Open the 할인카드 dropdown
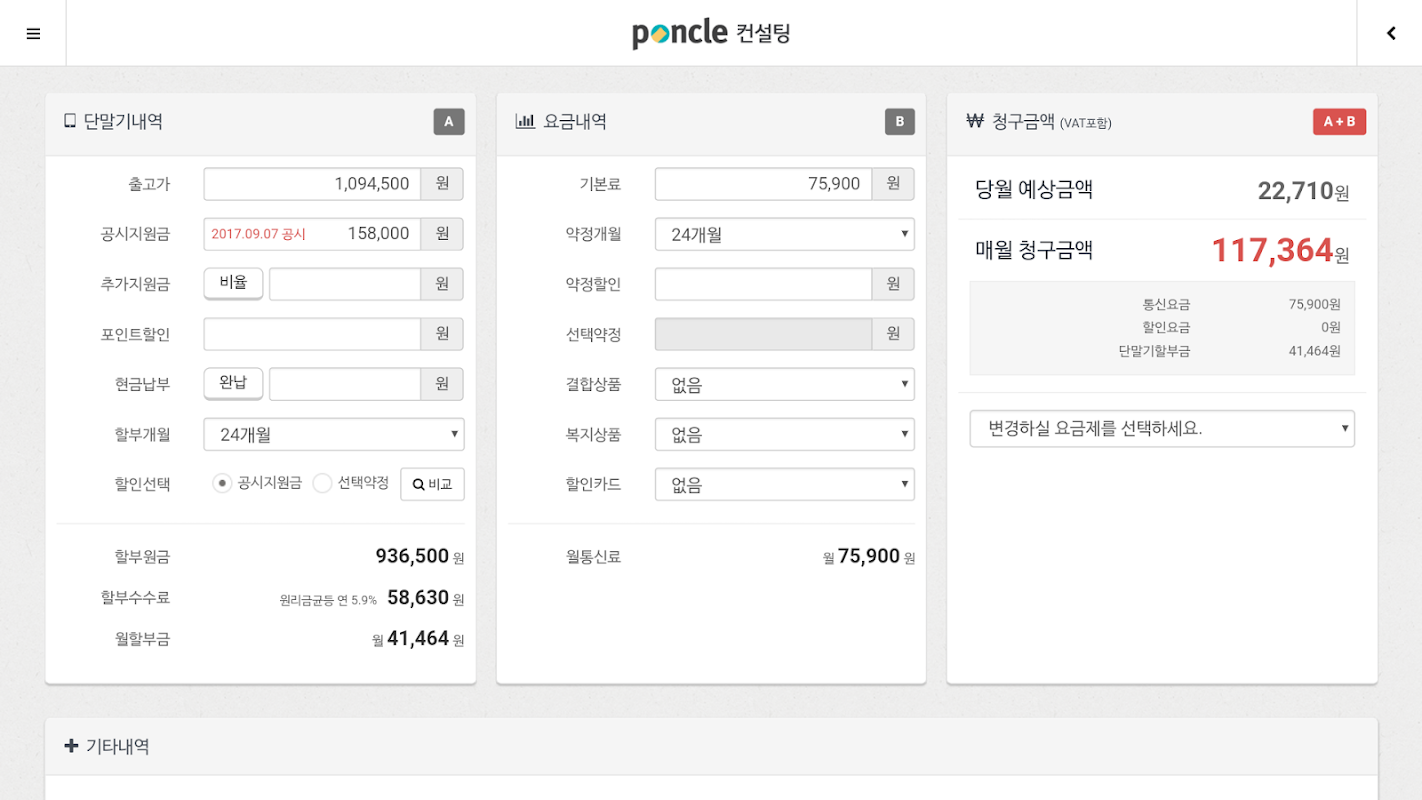 (x=784, y=484)
